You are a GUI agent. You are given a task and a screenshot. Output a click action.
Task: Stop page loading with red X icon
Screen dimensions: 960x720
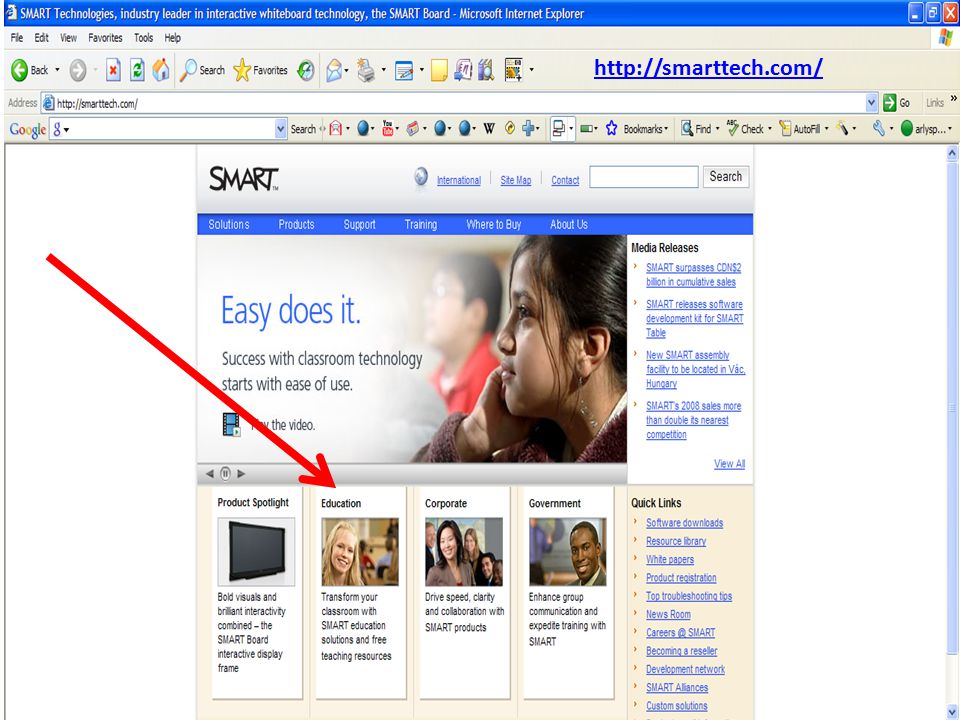pos(113,70)
